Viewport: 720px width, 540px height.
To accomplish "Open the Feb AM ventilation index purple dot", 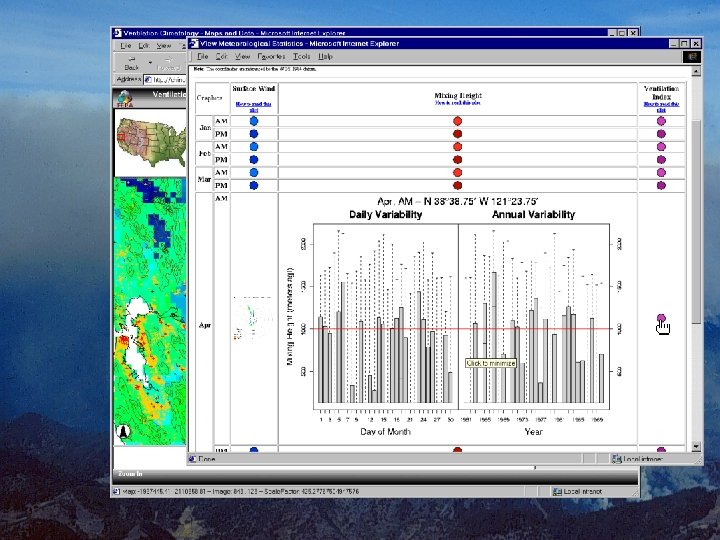I will pos(661,146).
